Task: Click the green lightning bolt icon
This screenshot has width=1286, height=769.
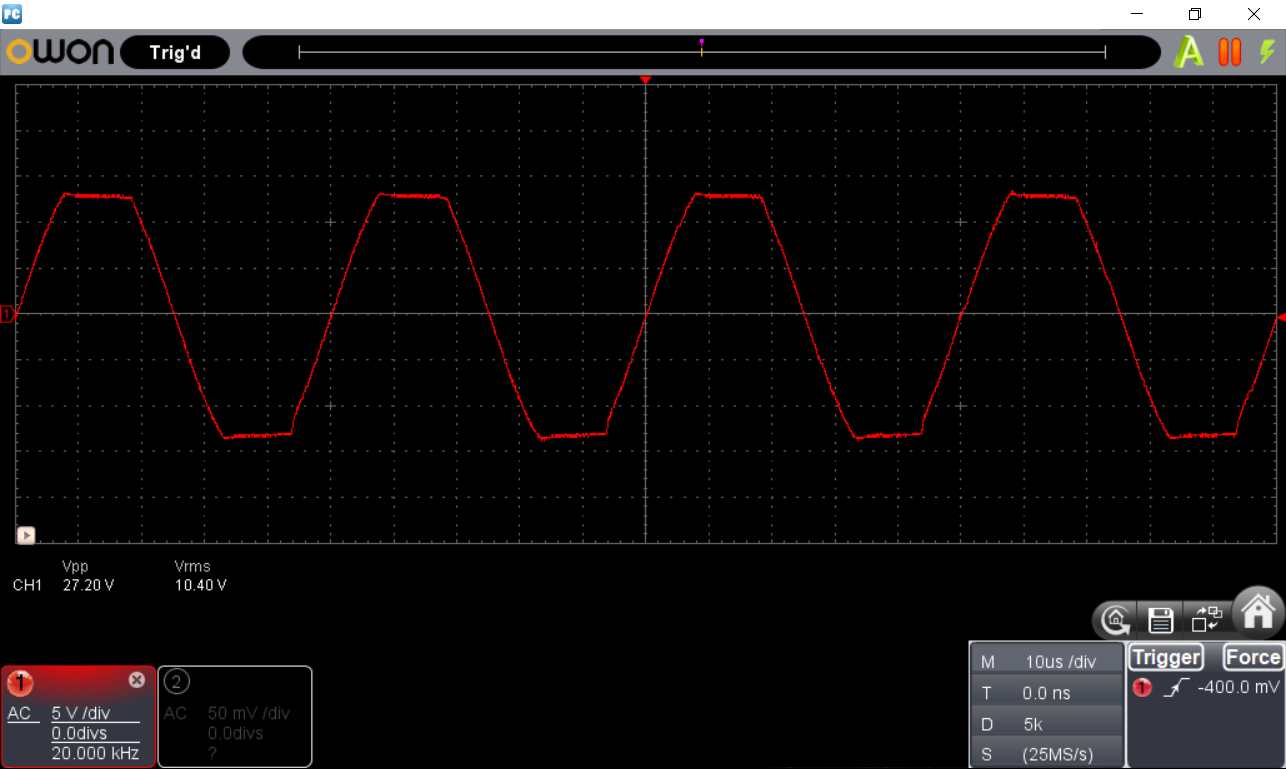Action: (x=1267, y=52)
